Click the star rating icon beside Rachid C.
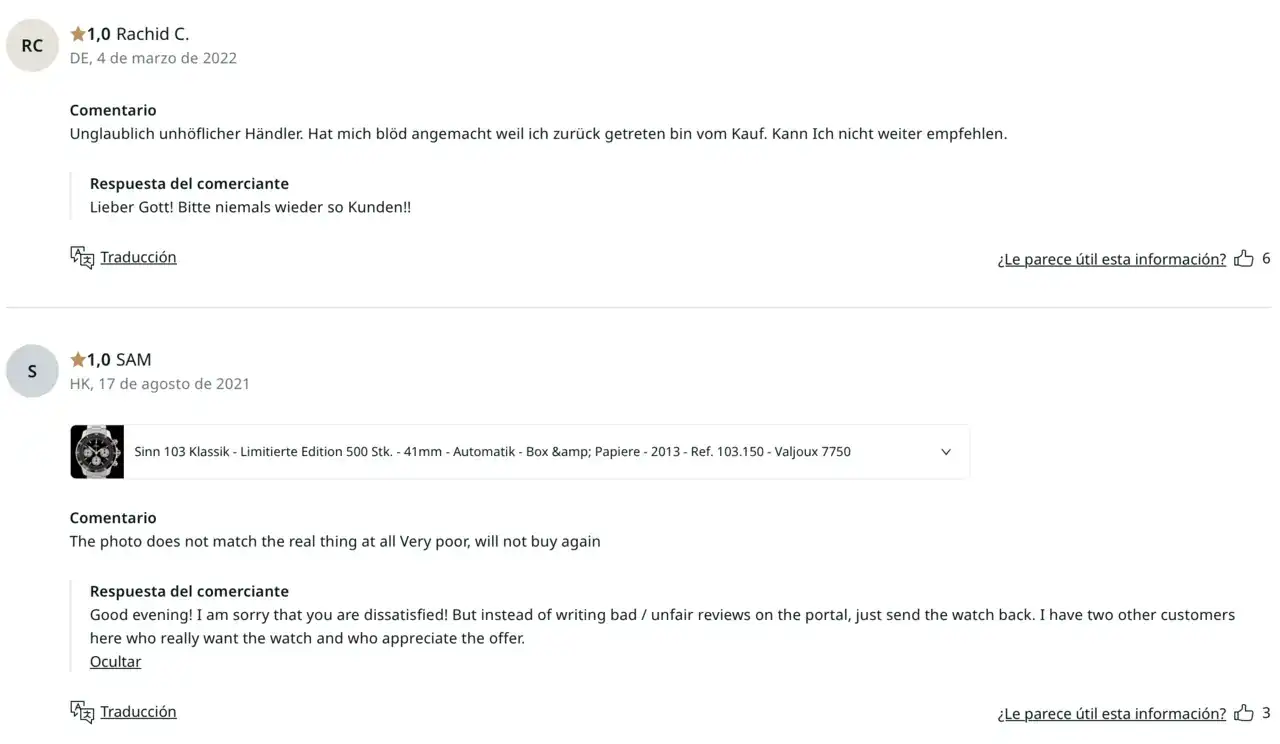This screenshot has width=1280, height=744. 78,34
